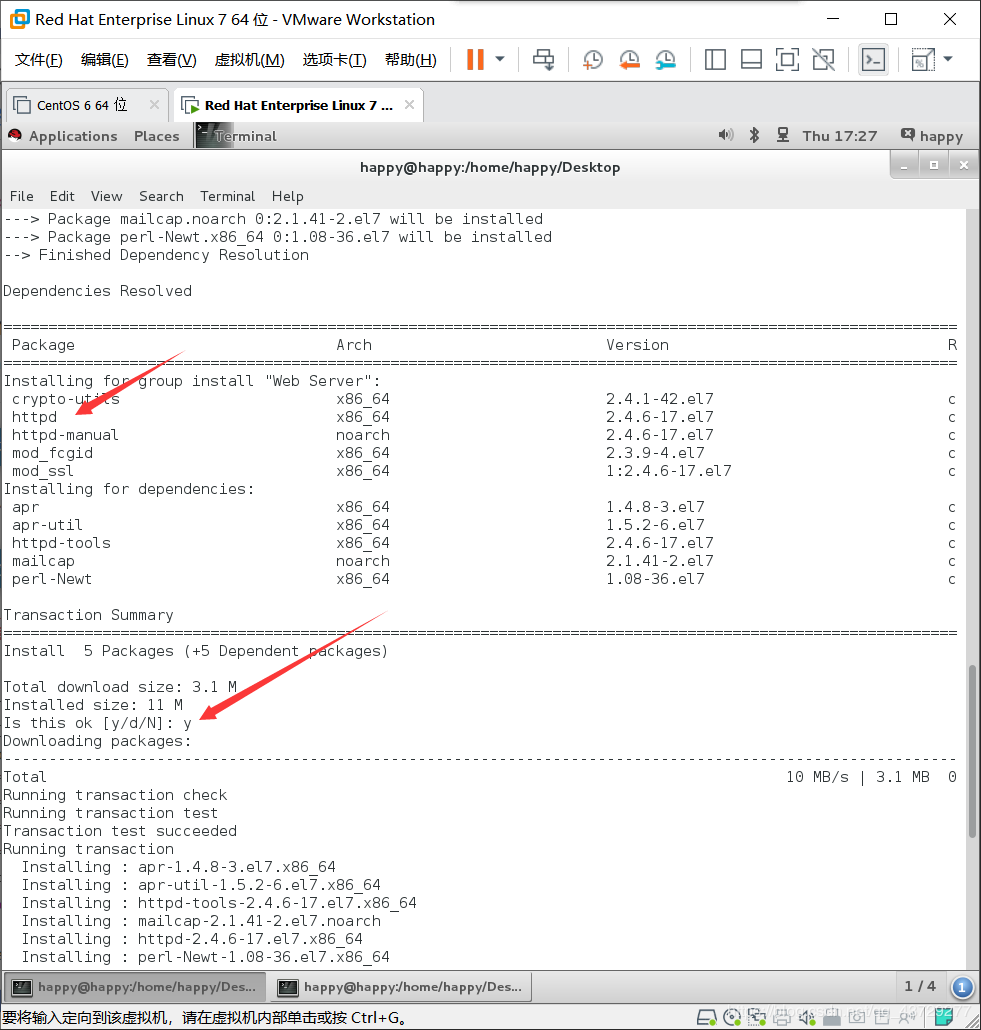This screenshot has width=981, height=1030.
Task: Click the printer device status icon
Action: (x=782, y=1018)
